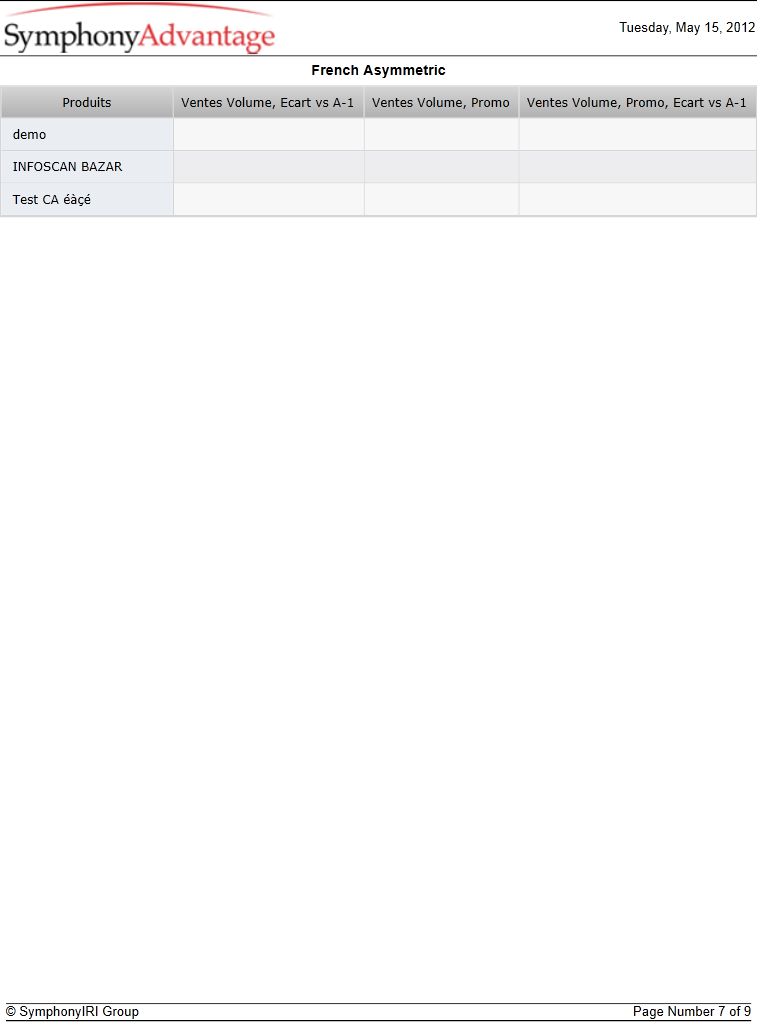Select the INFOSCAN BAZAR row label
This screenshot has height=1027, width=757.
click(x=67, y=166)
